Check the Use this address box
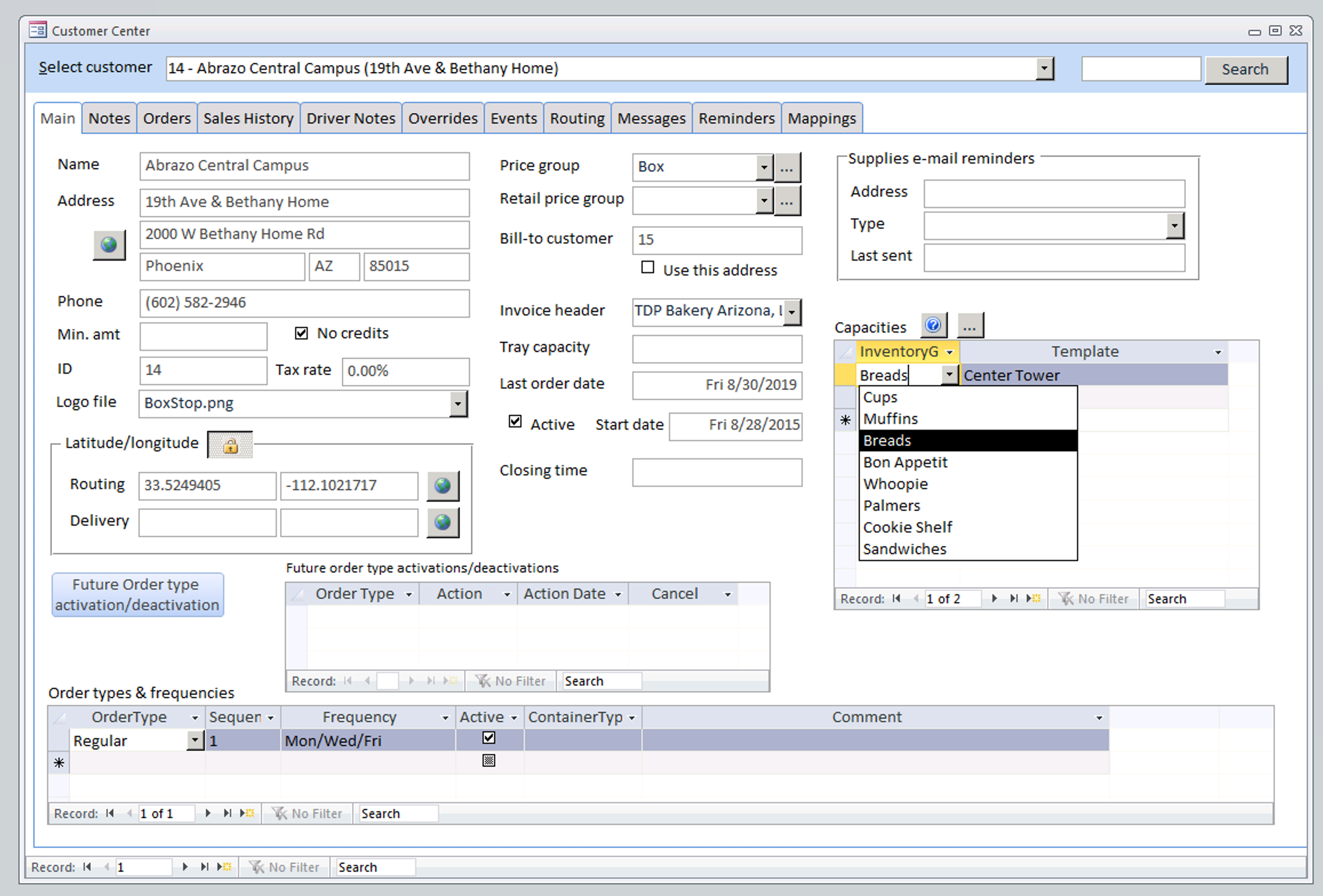Viewport: 1323px width, 896px height. click(647, 267)
